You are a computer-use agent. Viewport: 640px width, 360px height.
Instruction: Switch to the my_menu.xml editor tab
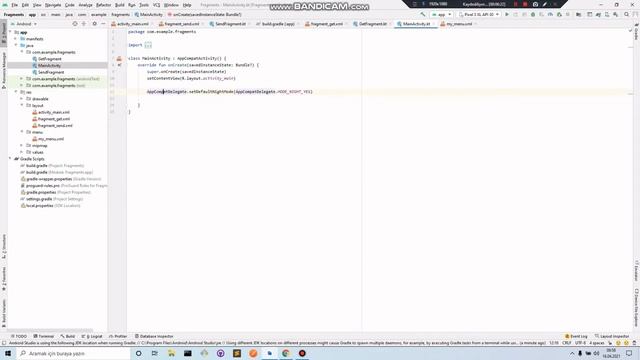coord(458,24)
